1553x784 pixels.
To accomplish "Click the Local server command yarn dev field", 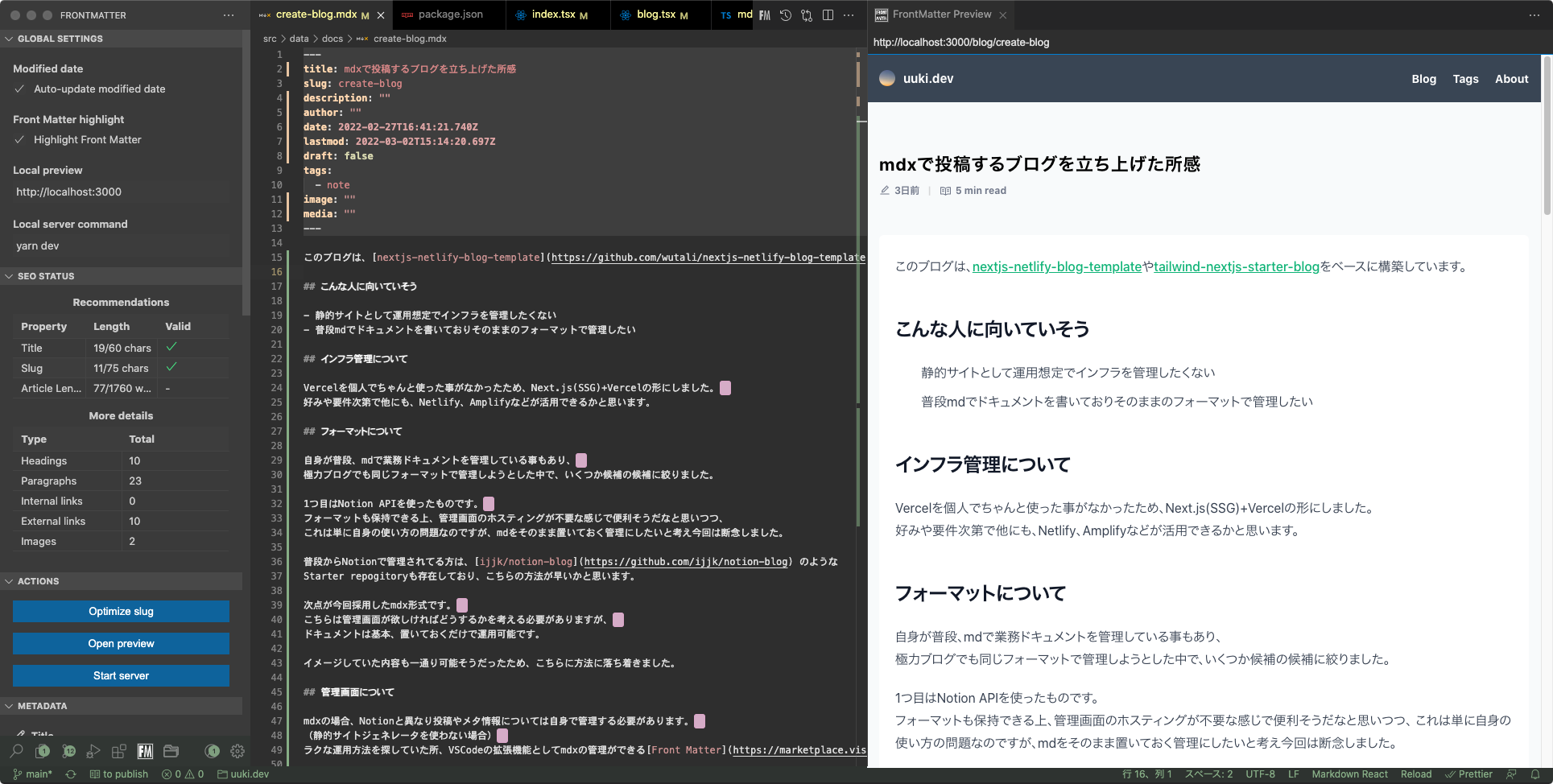I will point(121,246).
